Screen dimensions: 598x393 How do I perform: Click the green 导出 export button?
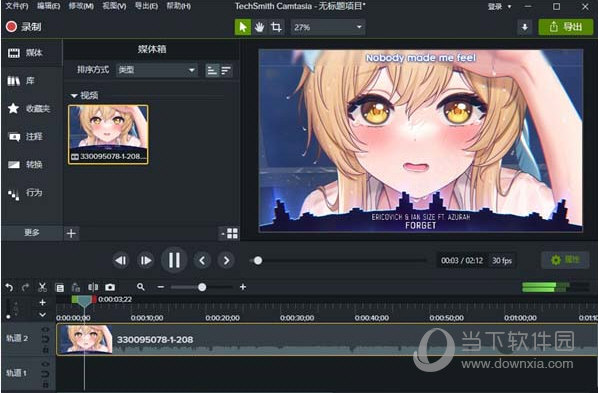pyautogui.click(x=566, y=27)
